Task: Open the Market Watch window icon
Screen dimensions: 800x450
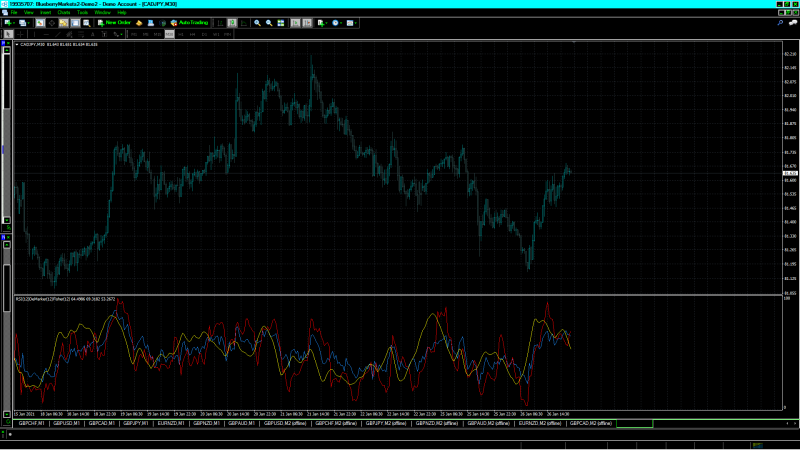Action: [x=39, y=22]
